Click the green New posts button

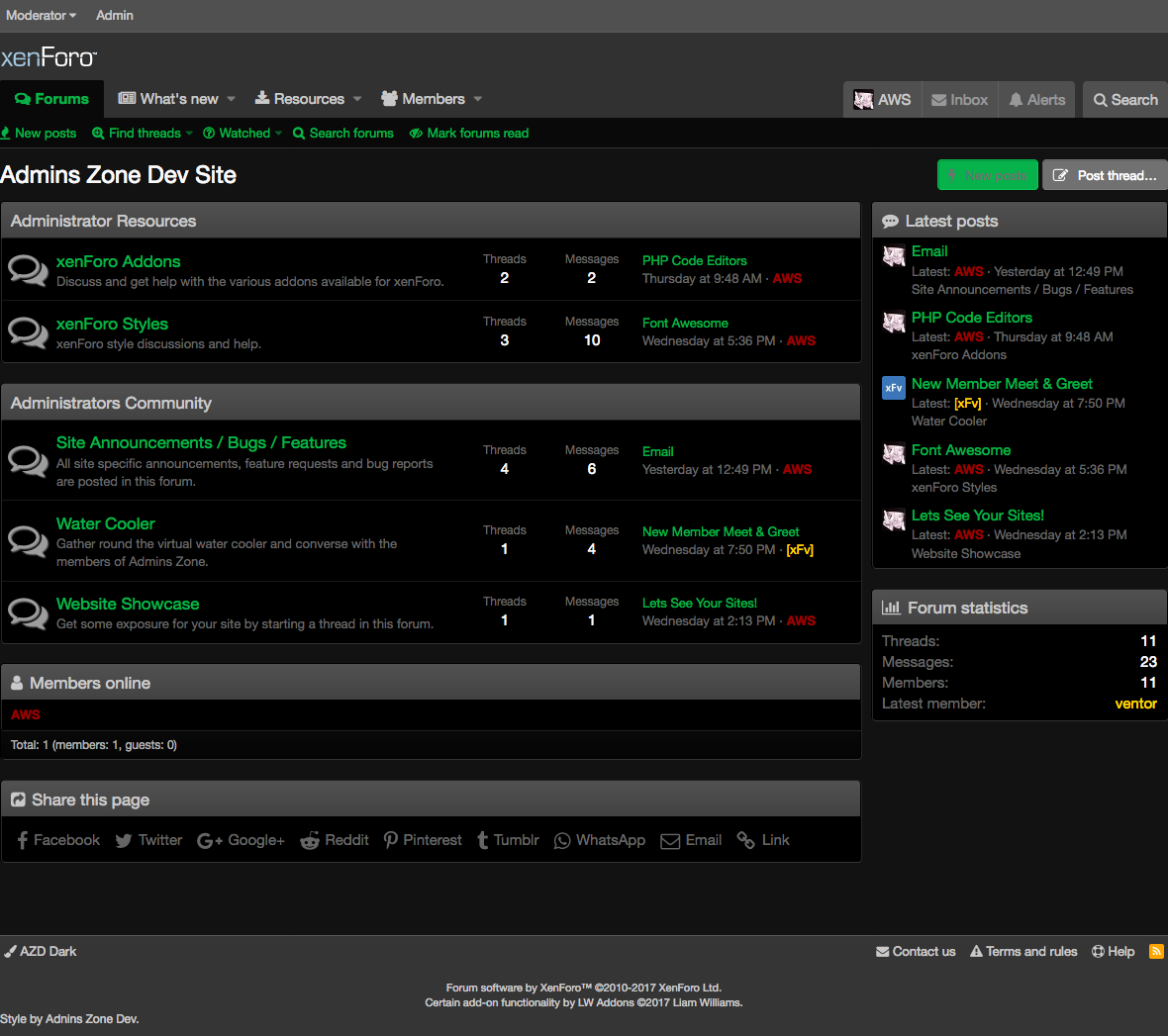click(x=988, y=175)
